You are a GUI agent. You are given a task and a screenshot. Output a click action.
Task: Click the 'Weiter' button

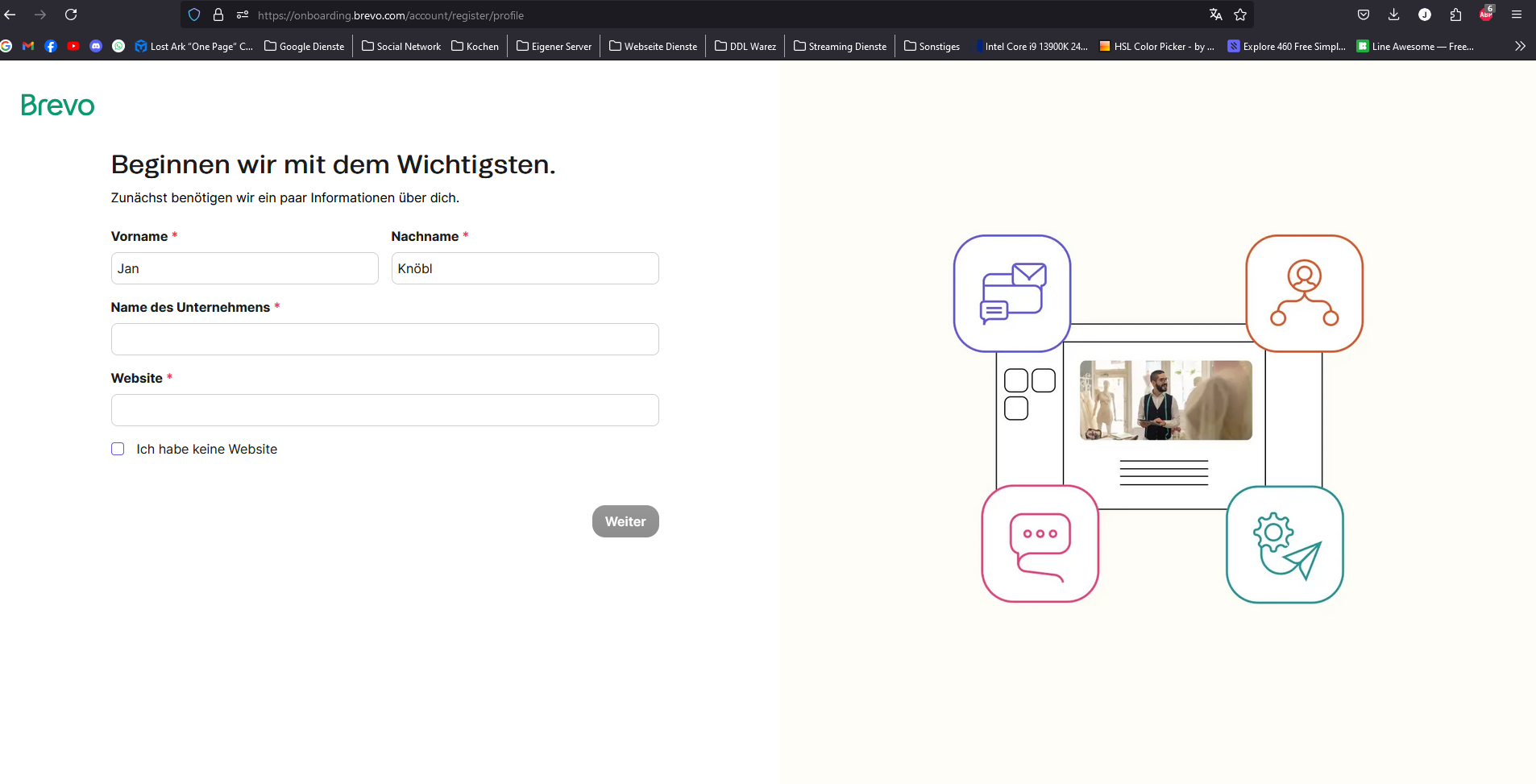click(x=625, y=521)
